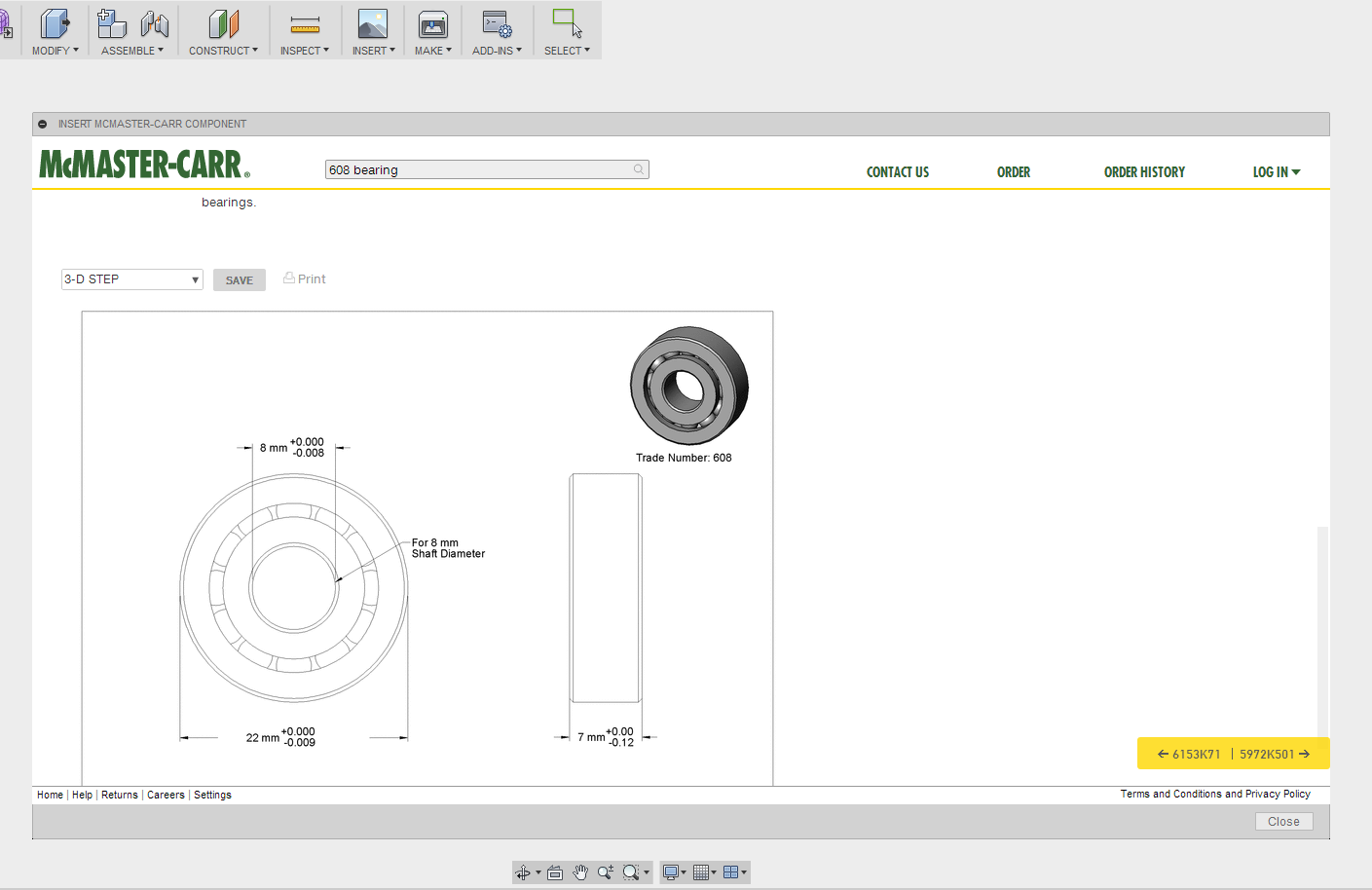This screenshot has height=890, width=1372.
Task: Open the MAKE dropdown menu
Action: click(433, 51)
